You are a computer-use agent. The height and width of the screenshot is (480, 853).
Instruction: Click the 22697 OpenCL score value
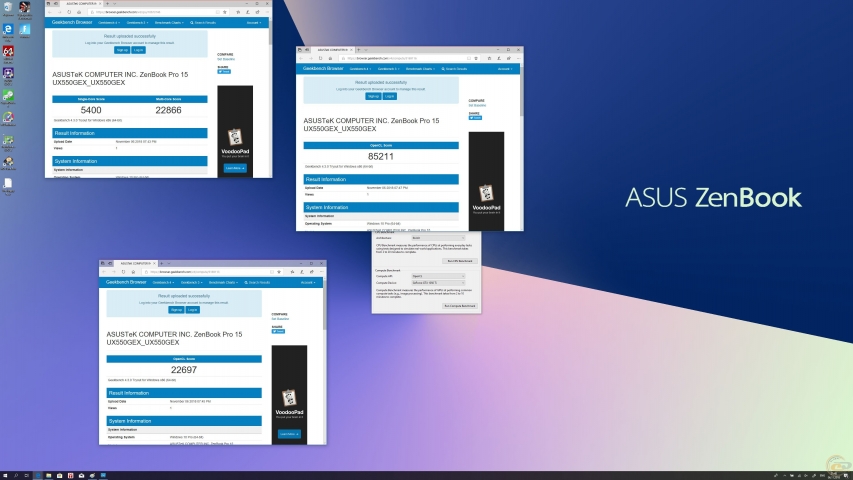click(184, 370)
